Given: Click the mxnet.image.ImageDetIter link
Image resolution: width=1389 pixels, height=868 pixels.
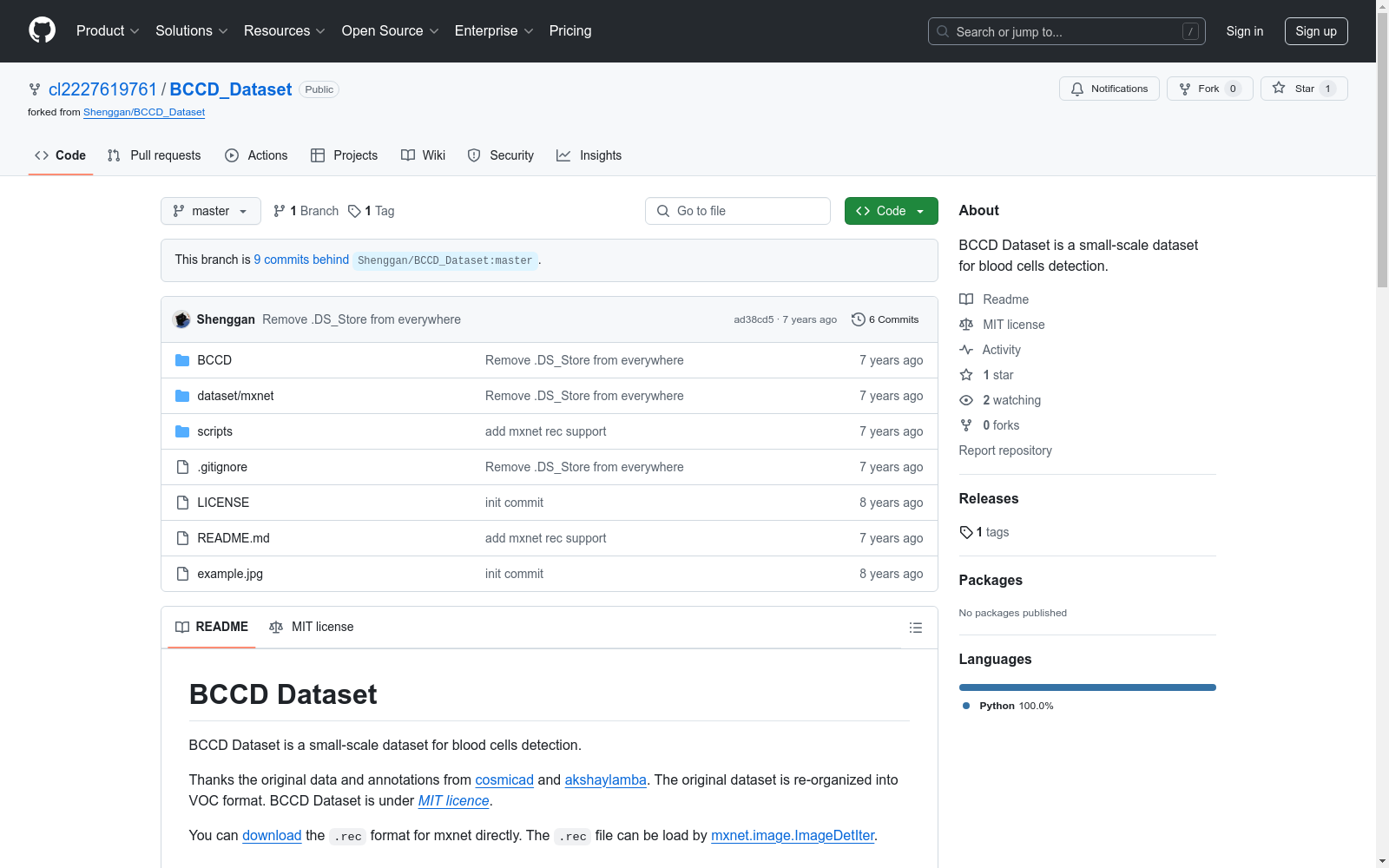Looking at the screenshot, I should tap(793, 835).
